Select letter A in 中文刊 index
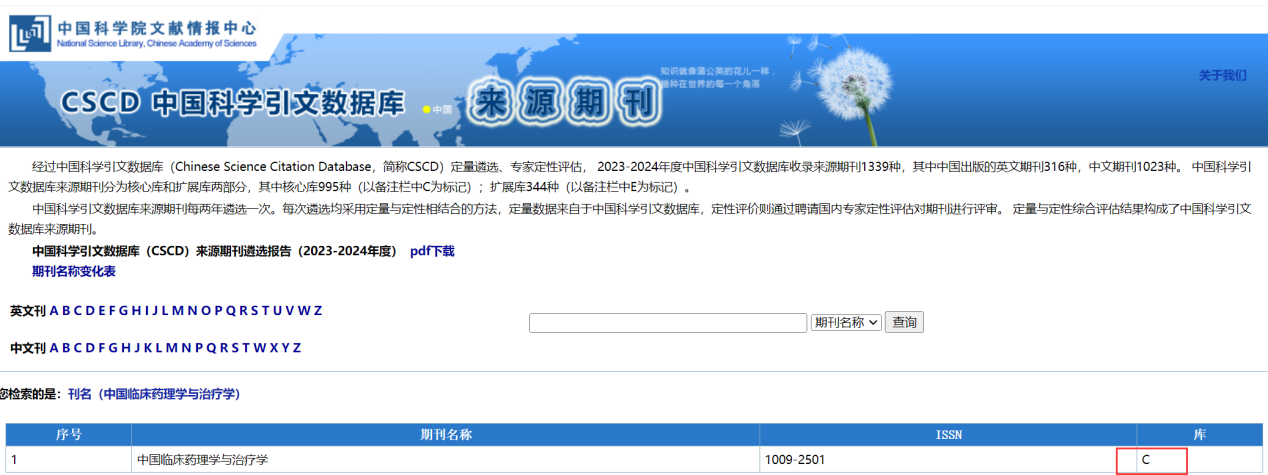This screenshot has width=1268, height=475. coord(54,348)
